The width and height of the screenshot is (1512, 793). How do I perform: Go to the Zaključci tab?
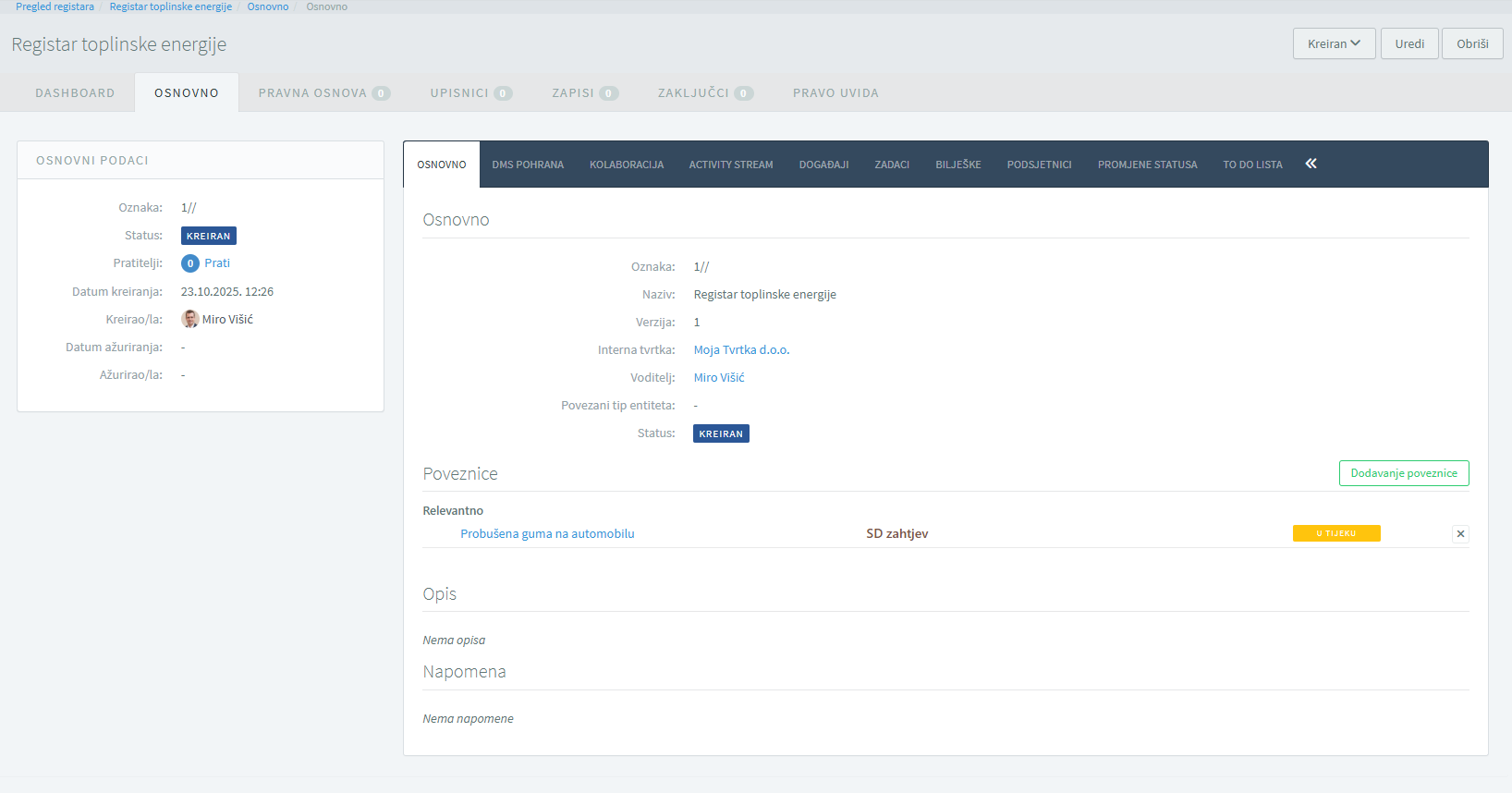coord(704,93)
